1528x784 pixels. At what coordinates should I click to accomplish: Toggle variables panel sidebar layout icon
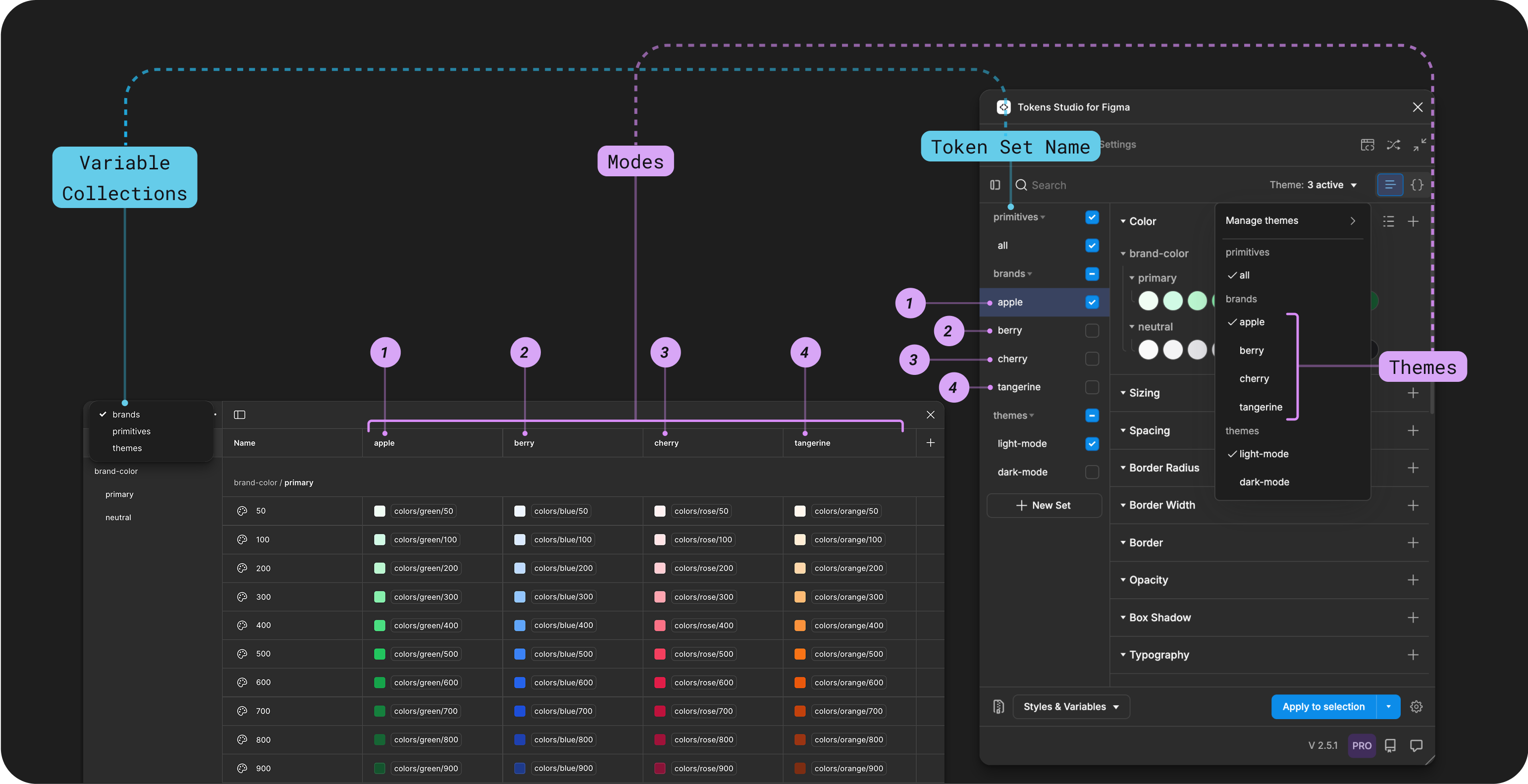pos(240,415)
